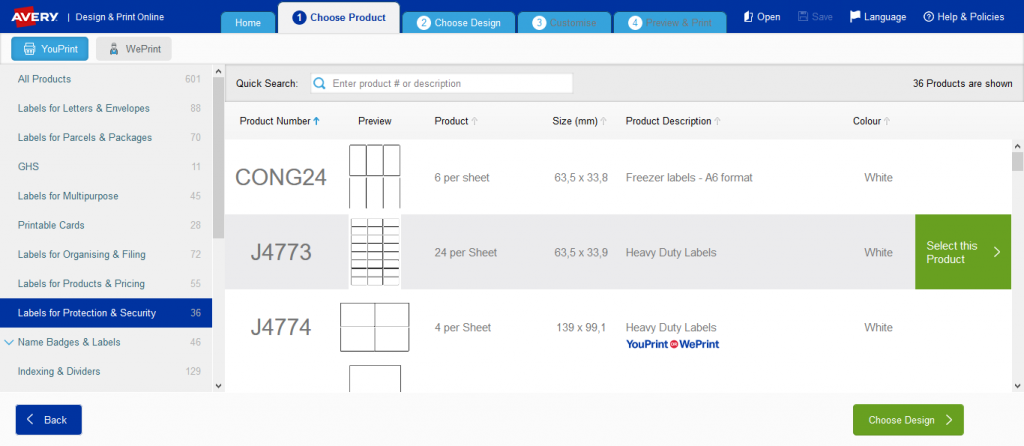This screenshot has height=446, width=1024.
Task: Open Indexing & Dividers category
Action: point(106,372)
